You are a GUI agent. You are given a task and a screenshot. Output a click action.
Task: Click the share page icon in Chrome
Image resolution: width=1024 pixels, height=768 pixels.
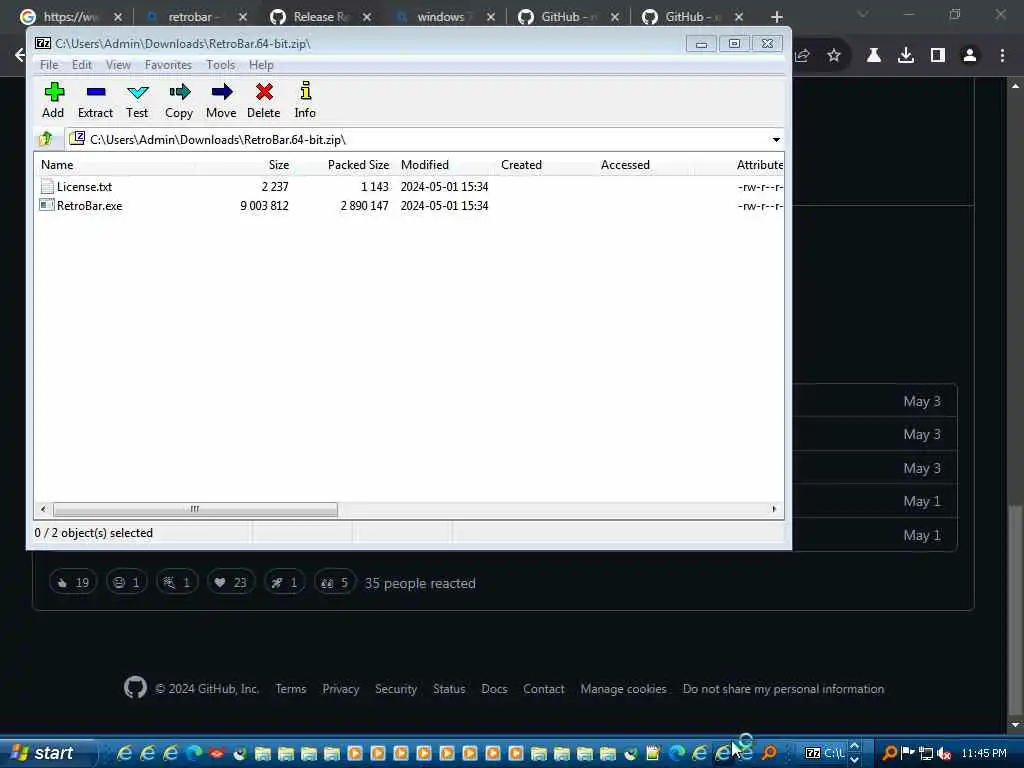click(803, 56)
